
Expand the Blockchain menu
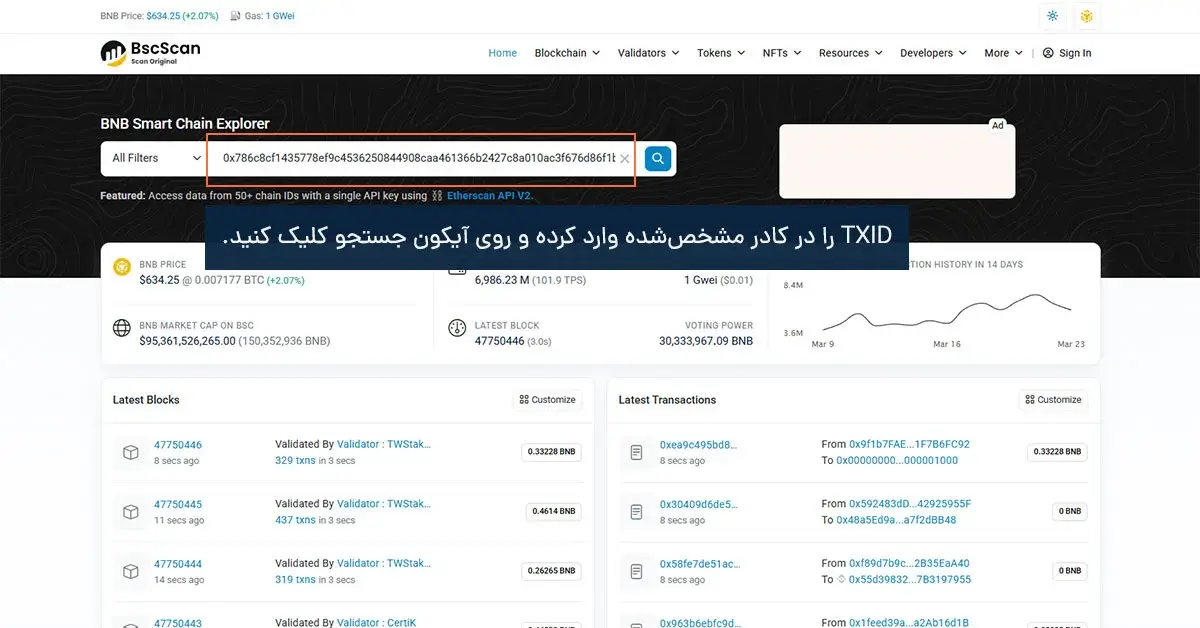point(567,53)
